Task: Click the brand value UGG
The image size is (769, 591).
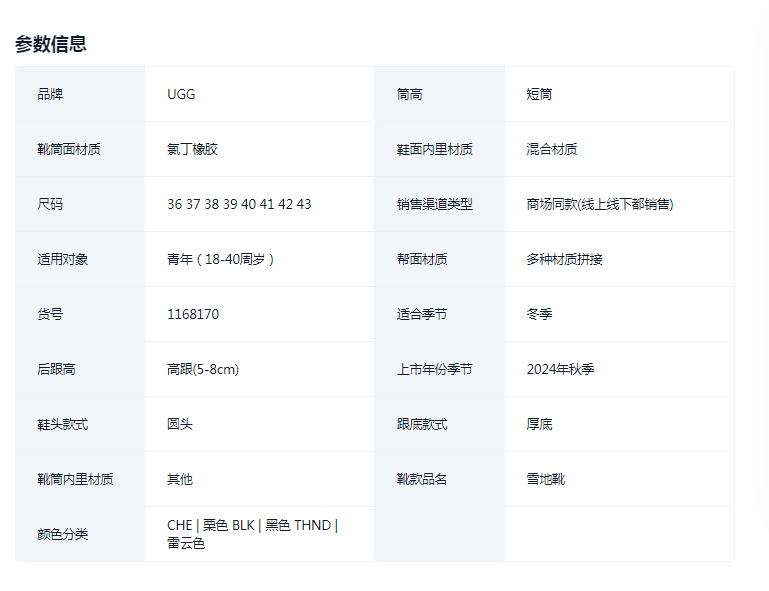Action: (x=181, y=94)
